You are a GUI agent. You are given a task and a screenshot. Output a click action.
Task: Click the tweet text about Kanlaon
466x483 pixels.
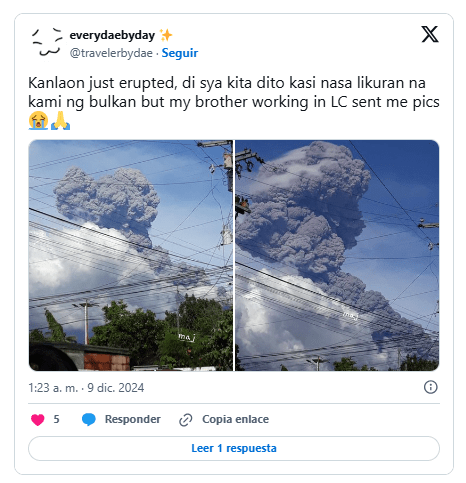[234, 92]
